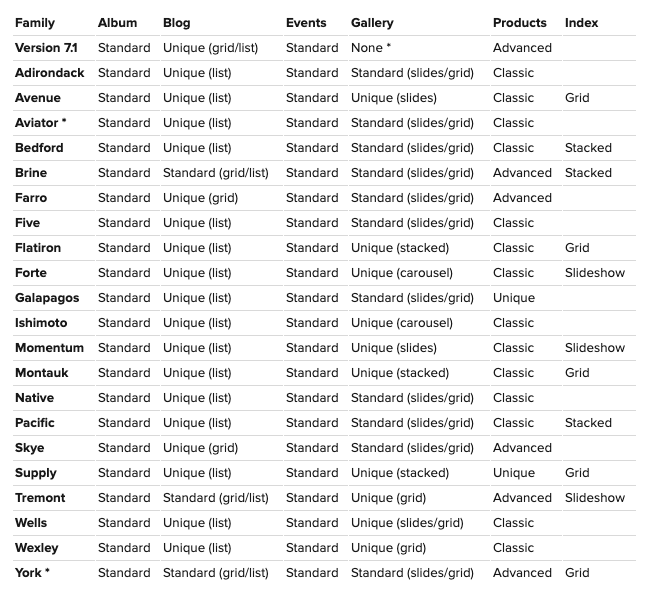Click Unique (grid) Blog cell in Skye row
Screen dimensions: 654x592
point(200,448)
